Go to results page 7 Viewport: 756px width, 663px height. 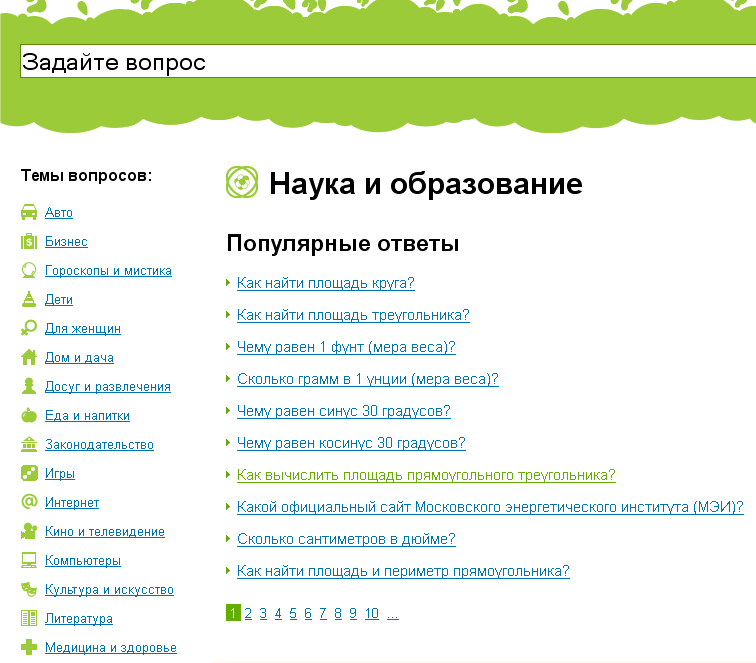[x=323, y=613]
